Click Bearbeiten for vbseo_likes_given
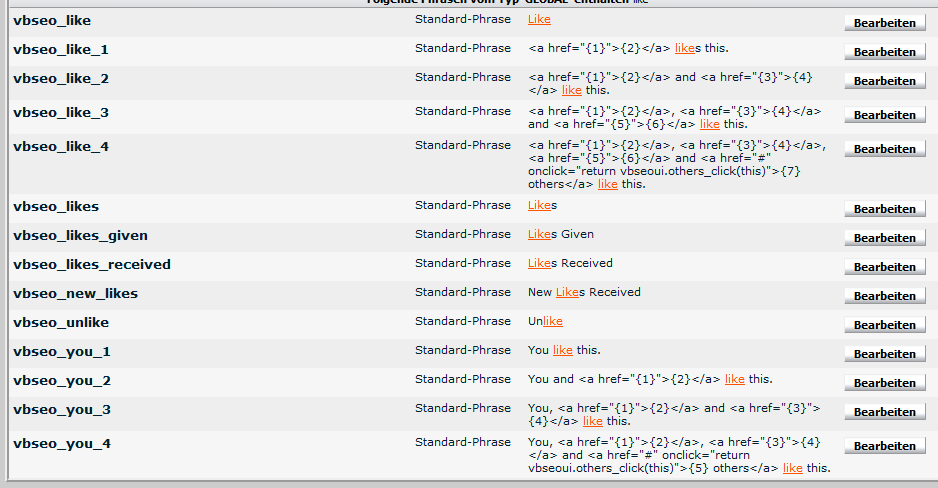 (x=885, y=238)
